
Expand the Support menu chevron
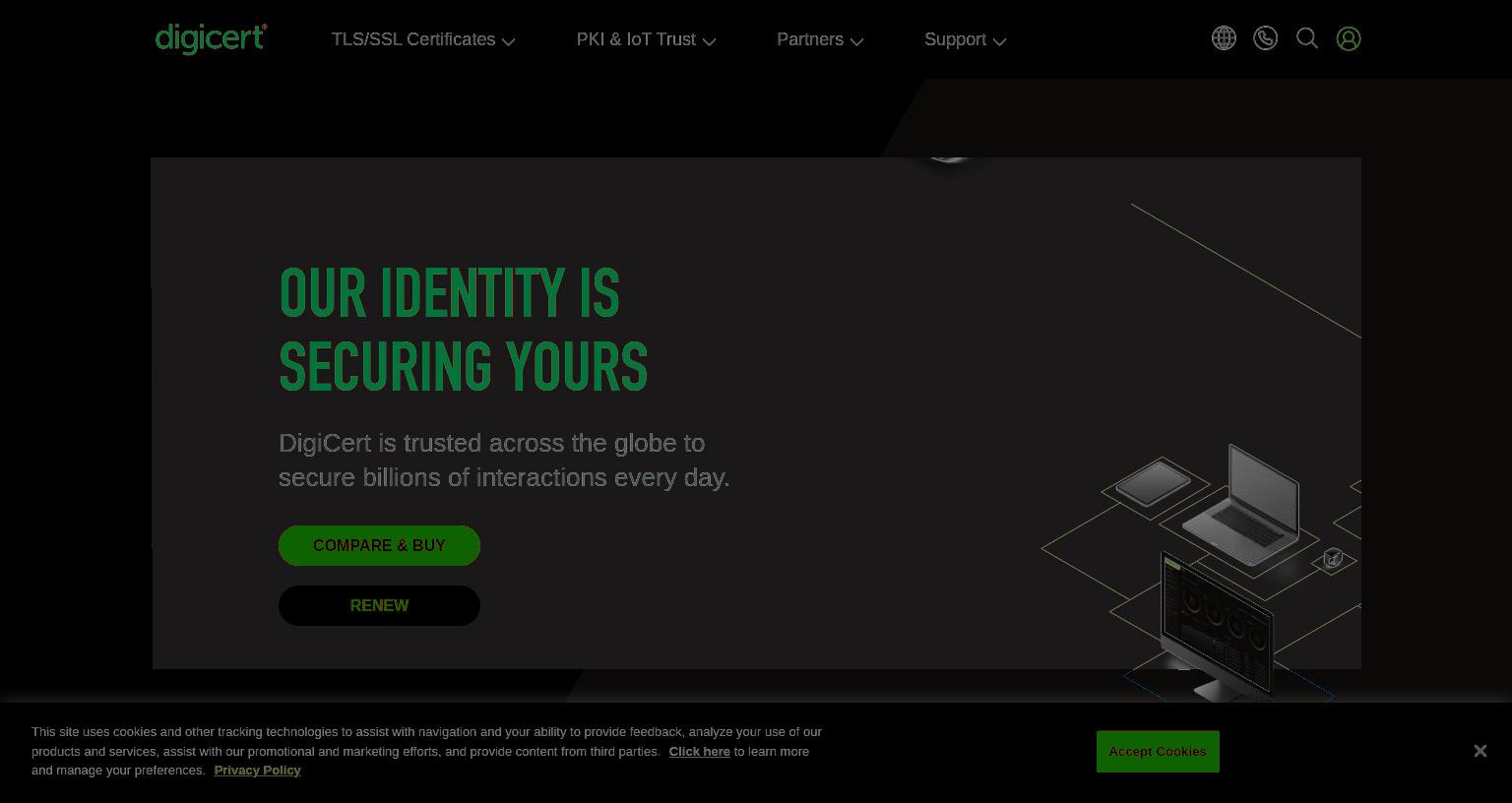click(x=1000, y=41)
